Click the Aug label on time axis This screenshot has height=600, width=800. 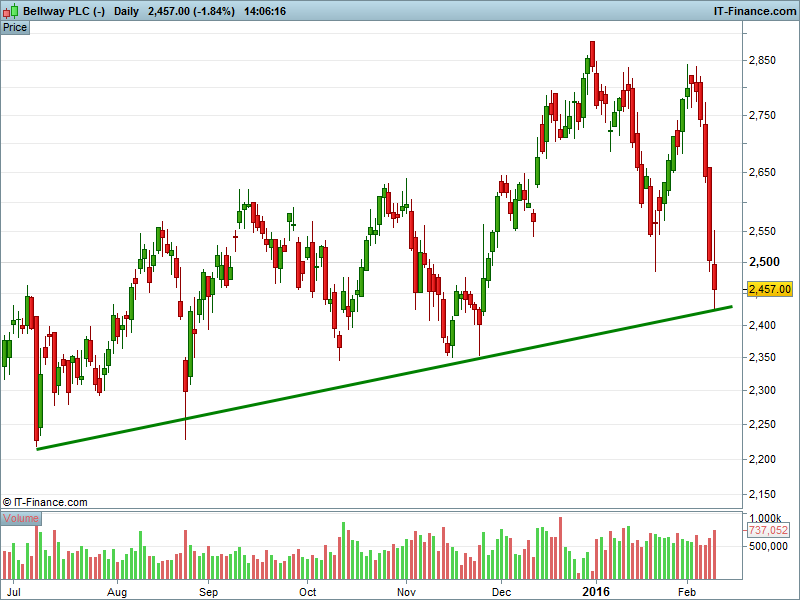coord(117,590)
